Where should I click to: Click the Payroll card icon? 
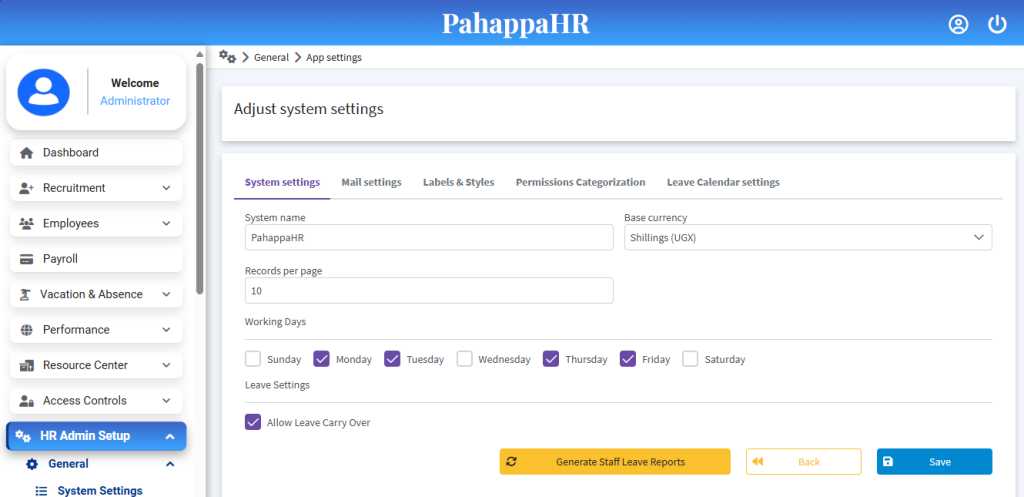pos(27,259)
